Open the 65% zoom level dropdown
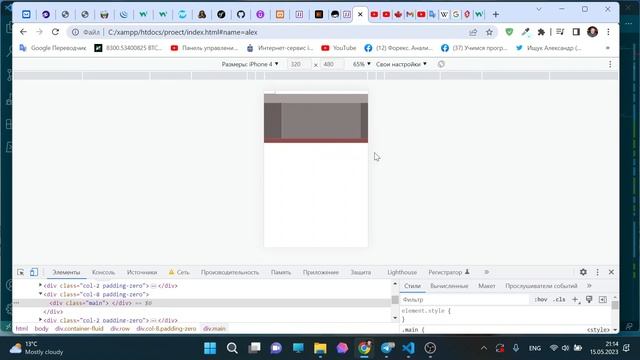Screen dimensions: 640x360 point(362,64)
